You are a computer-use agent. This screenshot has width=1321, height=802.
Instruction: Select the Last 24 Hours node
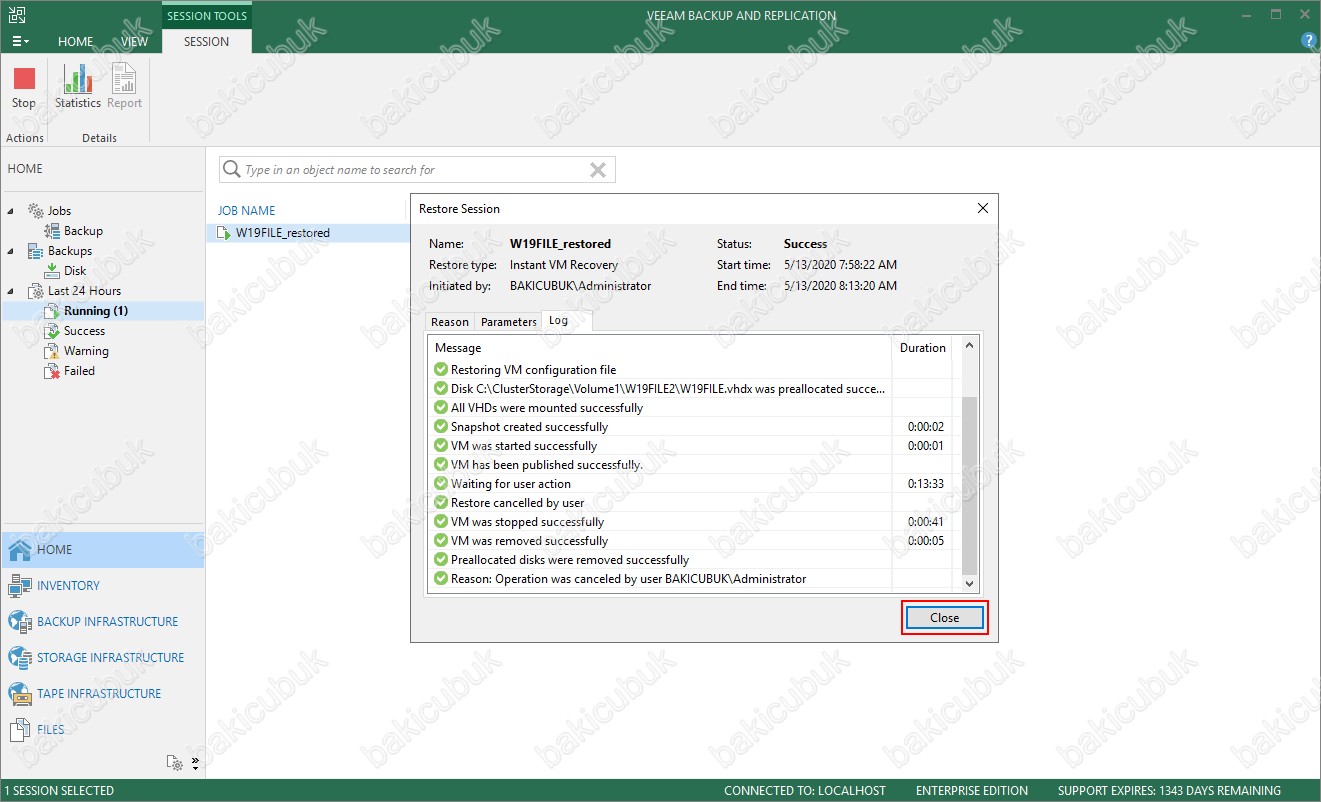84,291
